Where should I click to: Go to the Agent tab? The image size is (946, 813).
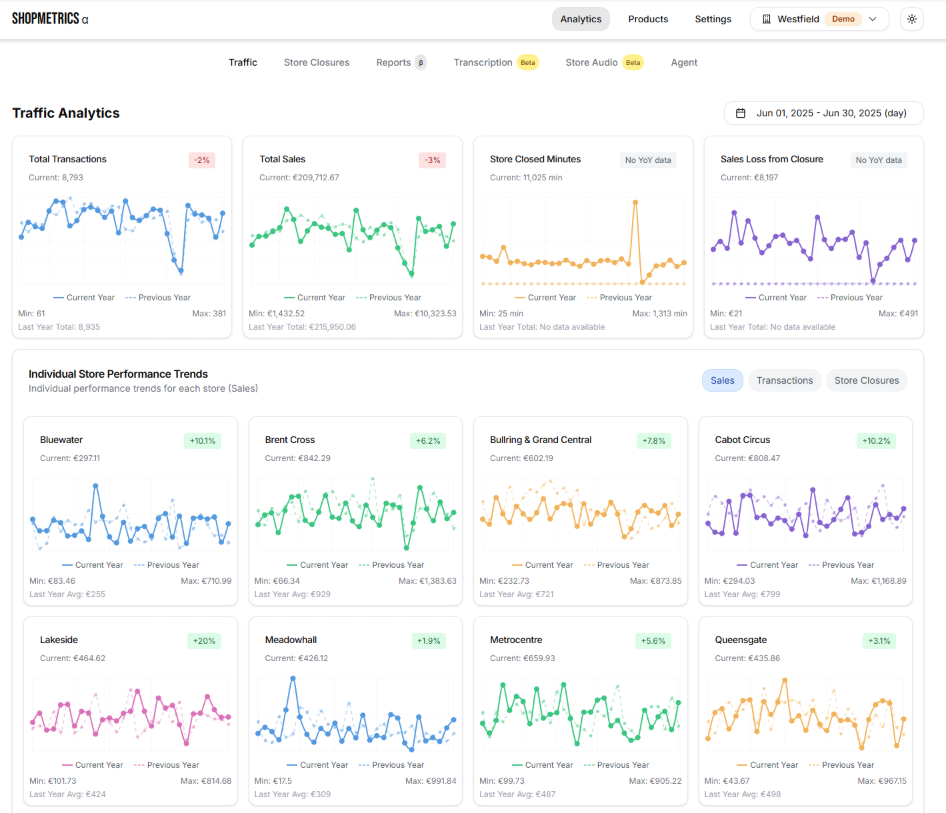684,62
